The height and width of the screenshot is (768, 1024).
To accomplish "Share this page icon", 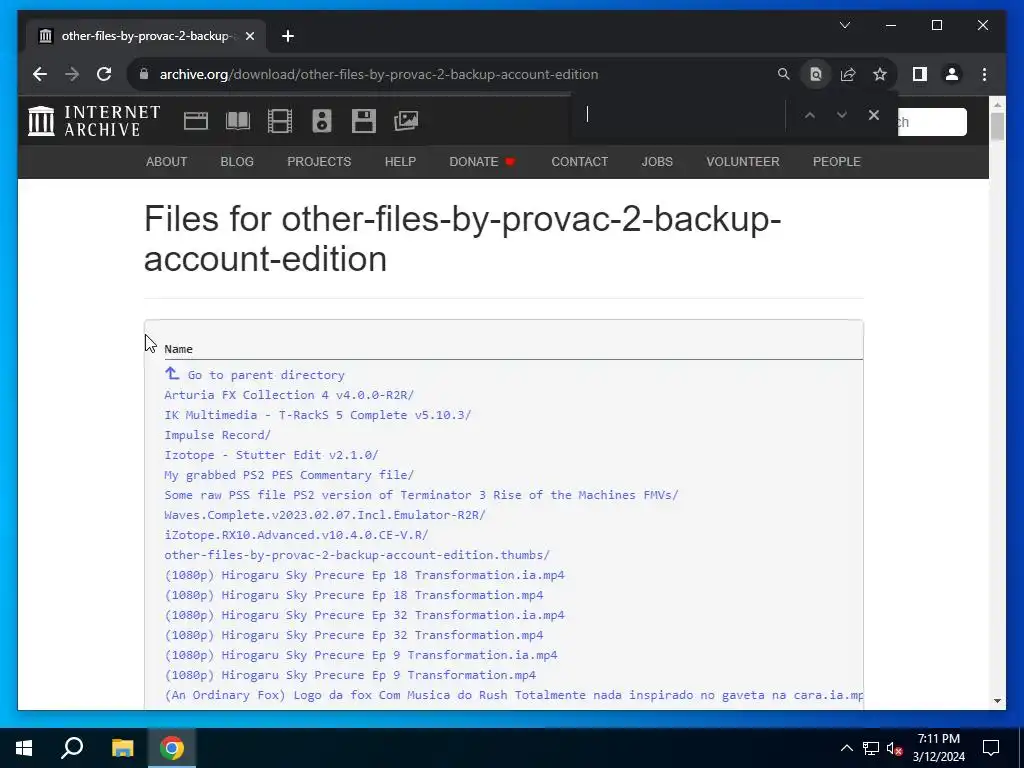I will (848, 74).
